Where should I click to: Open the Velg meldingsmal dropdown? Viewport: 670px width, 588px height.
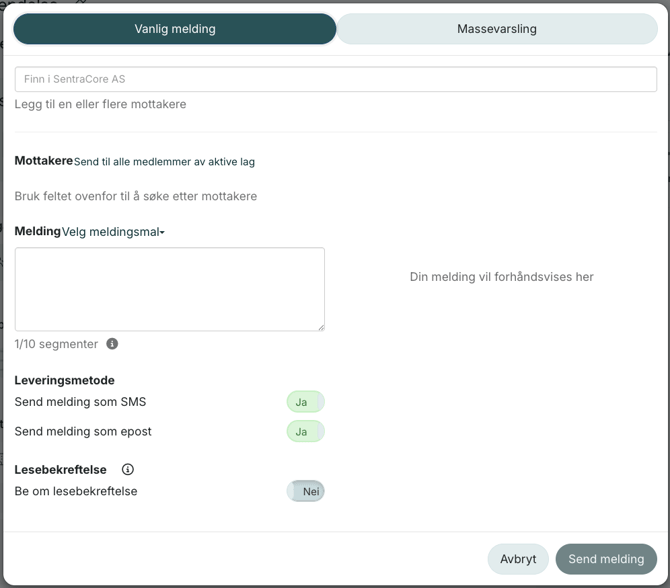[113, 232]
